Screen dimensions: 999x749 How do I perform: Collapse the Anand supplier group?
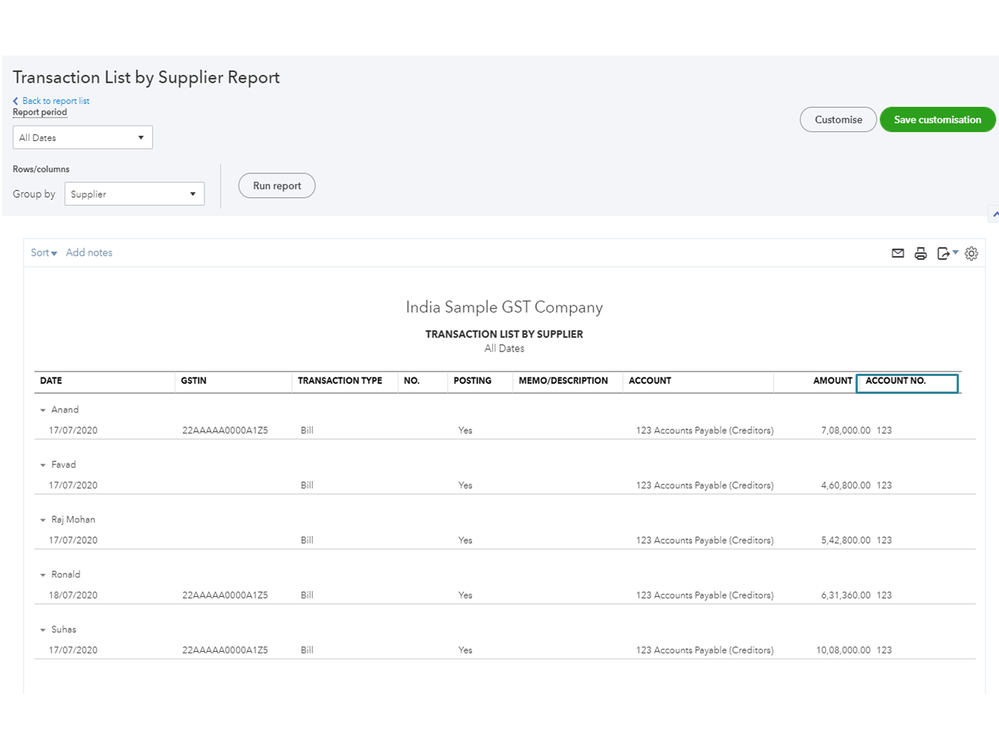[43, 410]
